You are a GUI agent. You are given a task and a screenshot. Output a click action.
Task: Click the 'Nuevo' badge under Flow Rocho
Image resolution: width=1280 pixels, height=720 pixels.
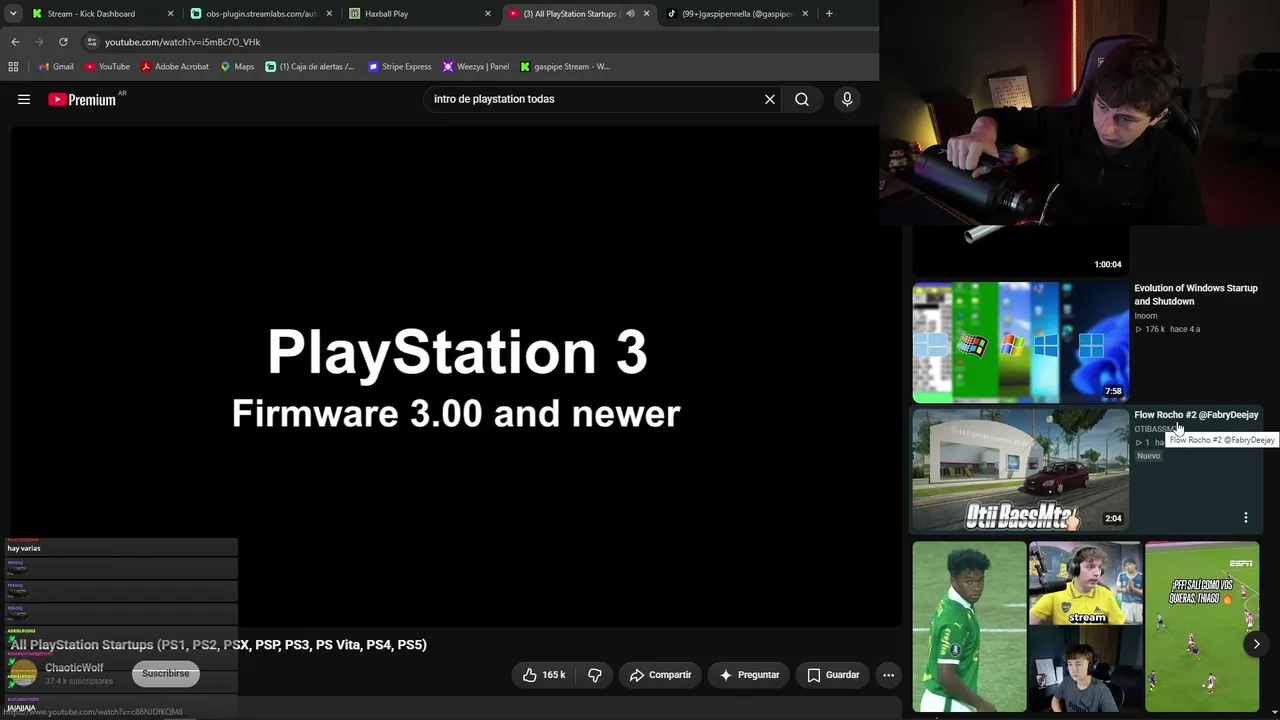coord(1148,456)
